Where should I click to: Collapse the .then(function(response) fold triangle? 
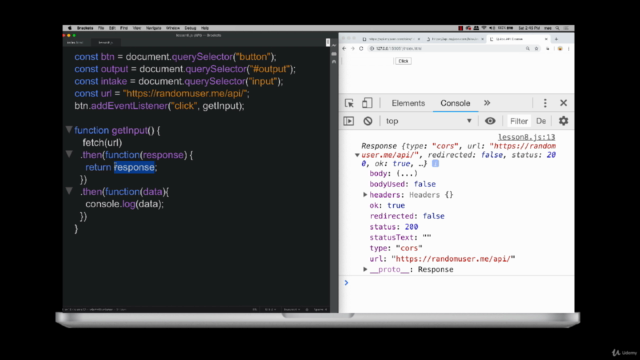(x=69, y=154)
